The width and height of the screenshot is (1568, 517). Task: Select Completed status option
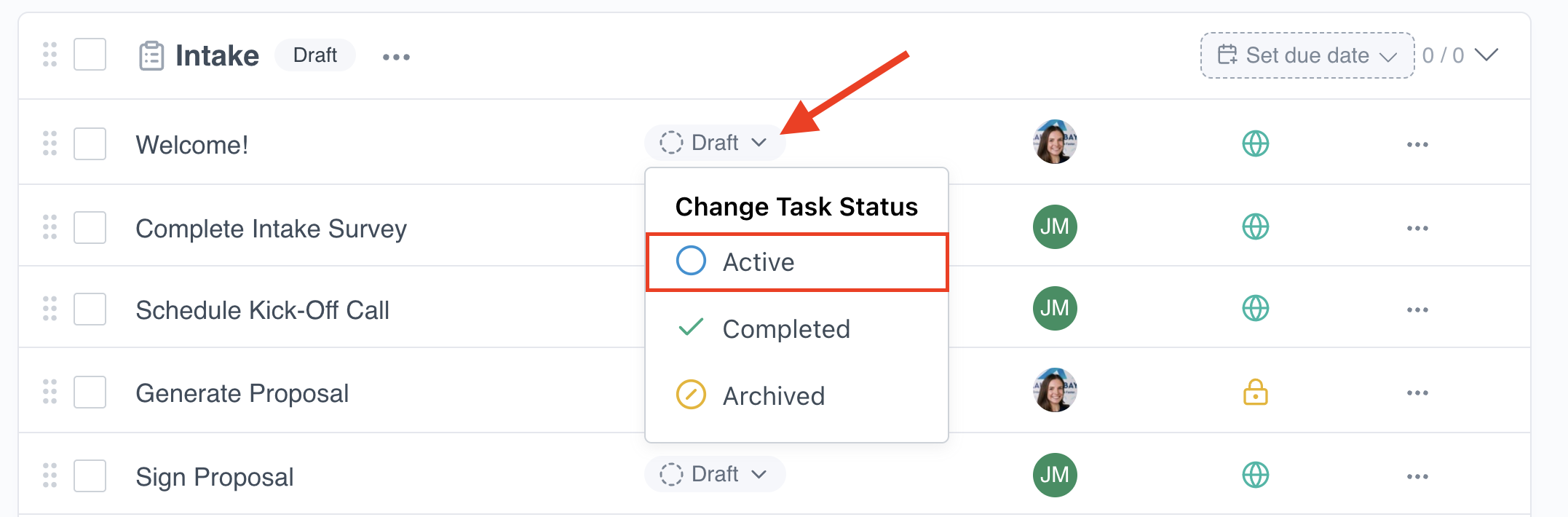(796, 329)
